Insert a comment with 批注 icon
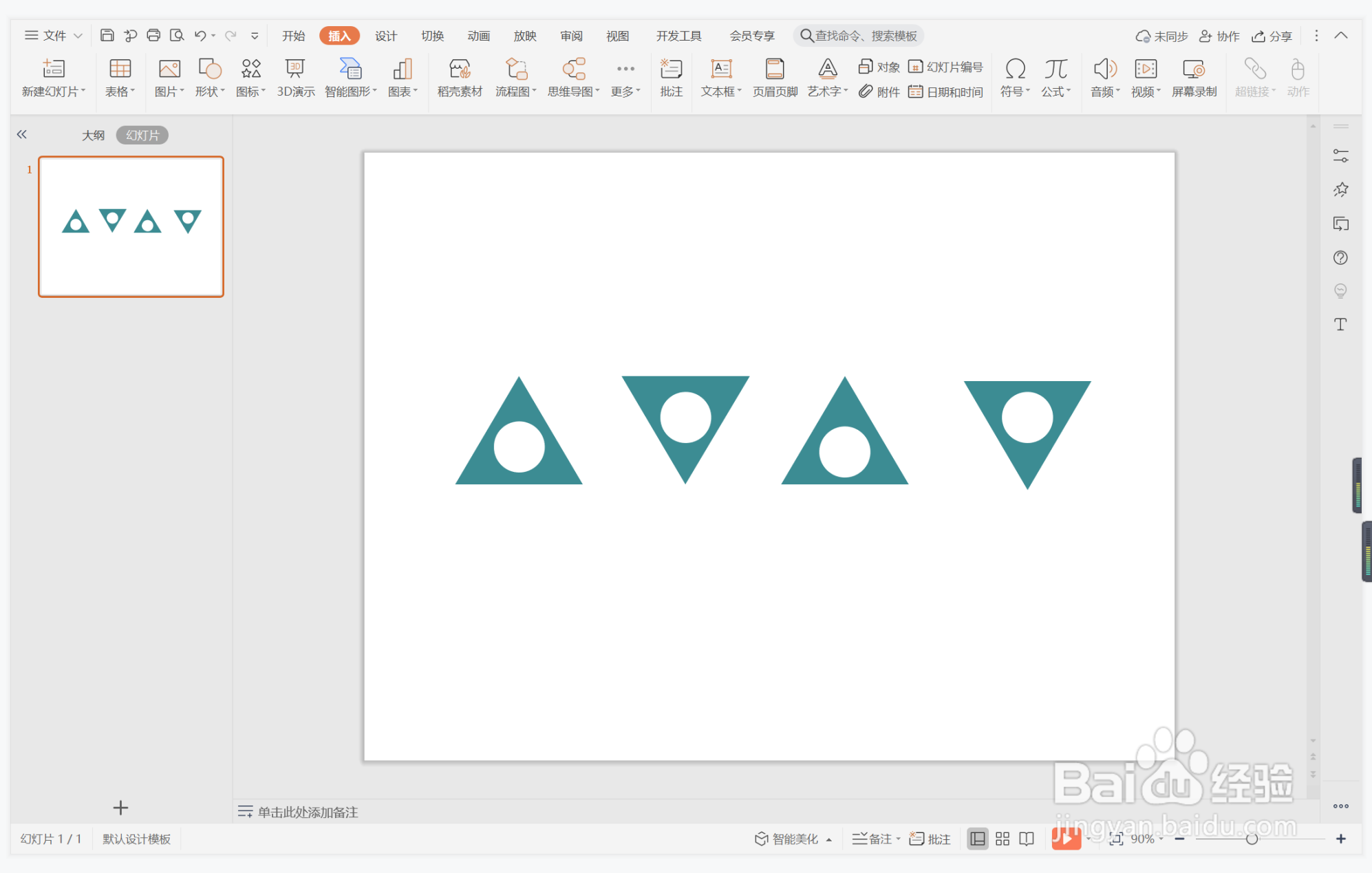Screen dimensions: 1372x873 [x=671, y=77]
